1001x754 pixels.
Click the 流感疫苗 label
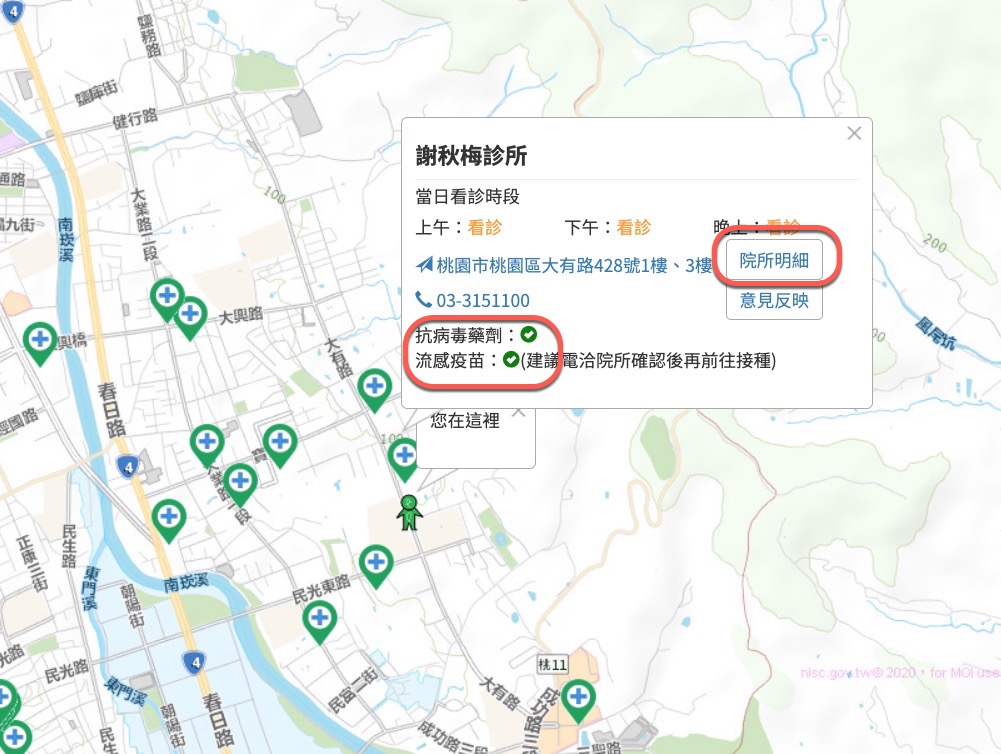pos(450,361)
